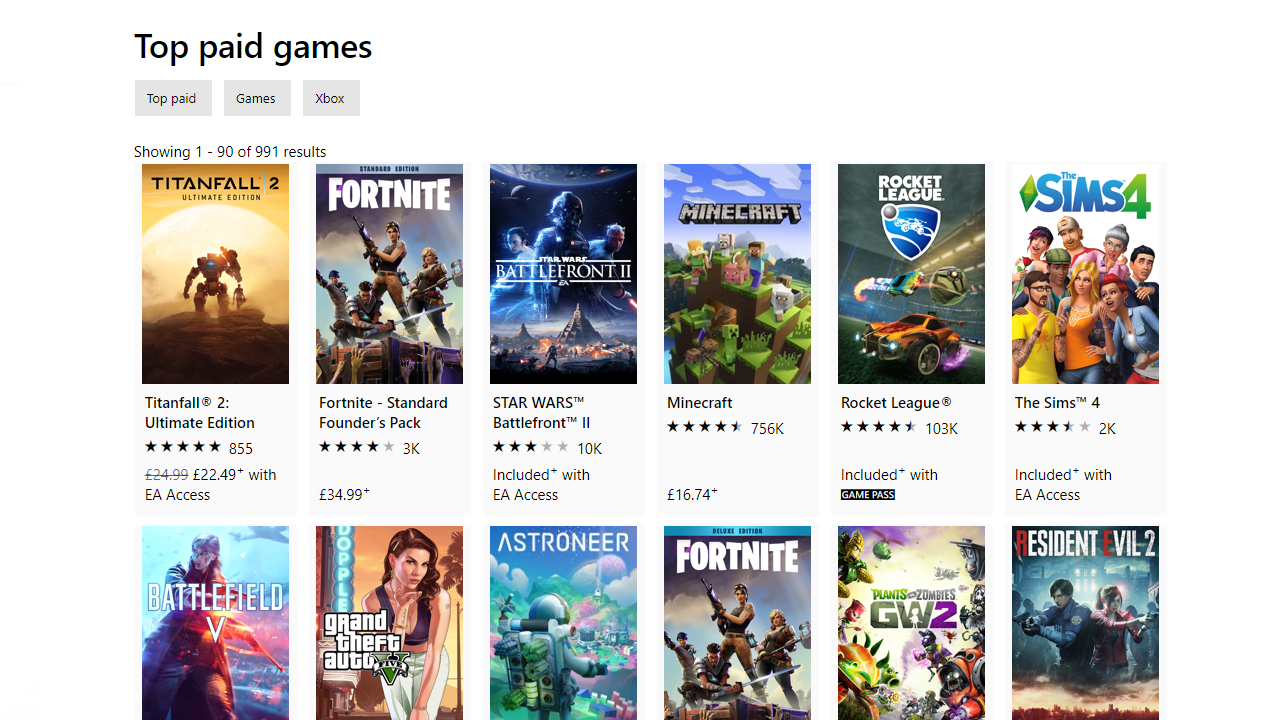The height and width of the screenshot is (720, 1280).
Task: Open the Astroneer game tile
Action: pos(563,622)
